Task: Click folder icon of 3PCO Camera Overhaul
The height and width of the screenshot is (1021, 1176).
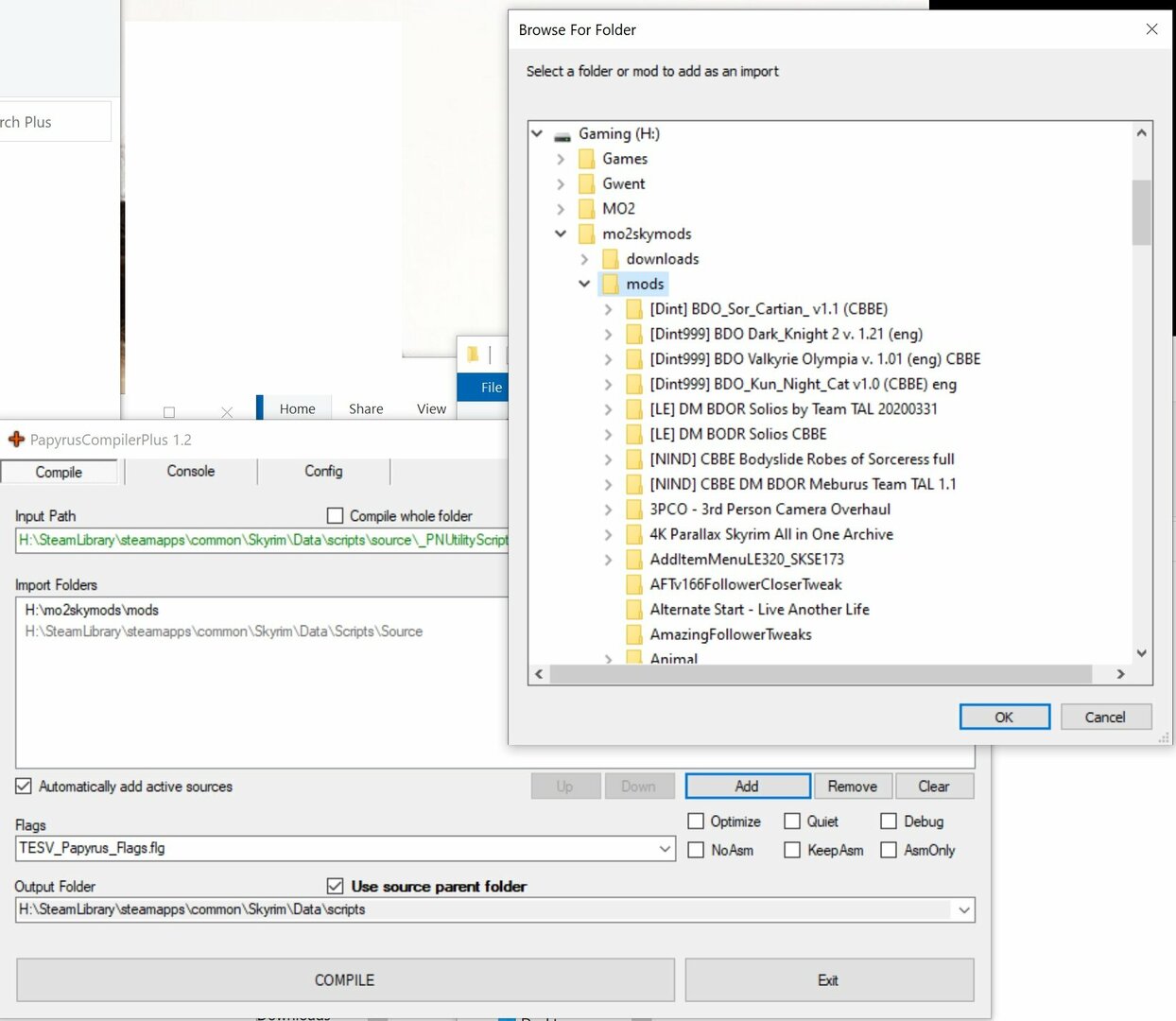Action: (x=633, y=510)
